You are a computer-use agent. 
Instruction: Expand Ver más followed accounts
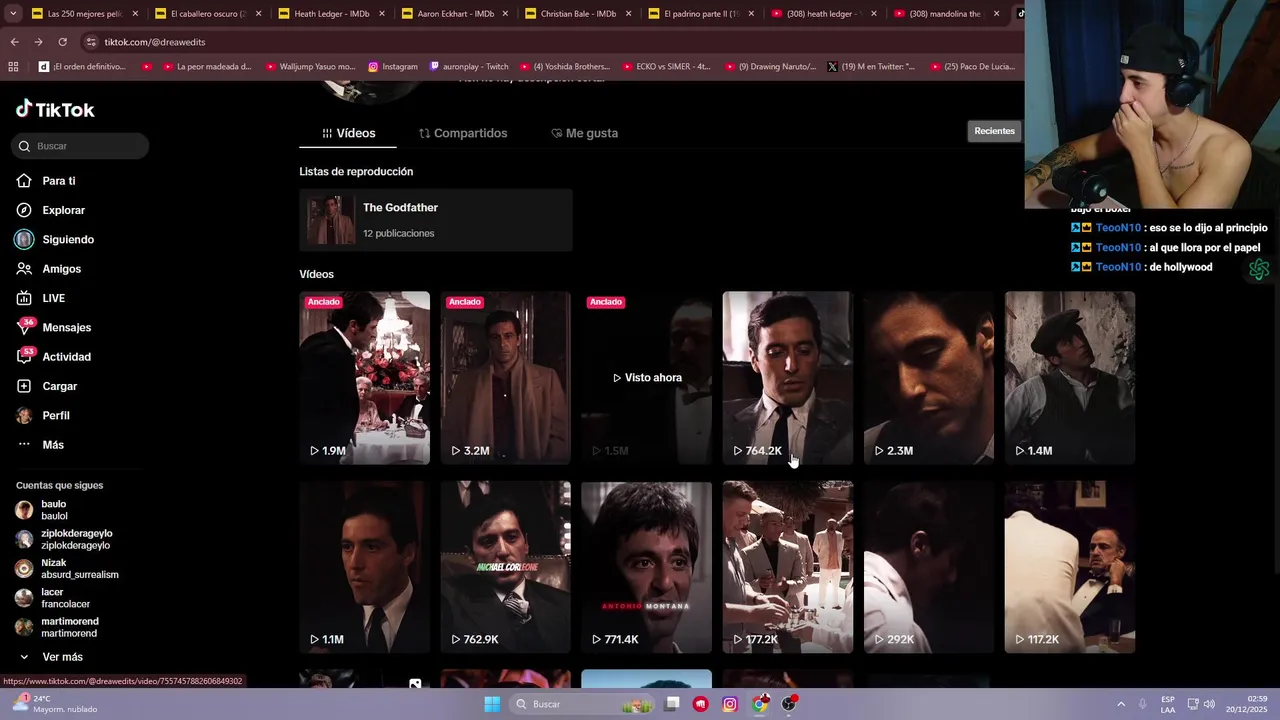(x=62, y=657)
